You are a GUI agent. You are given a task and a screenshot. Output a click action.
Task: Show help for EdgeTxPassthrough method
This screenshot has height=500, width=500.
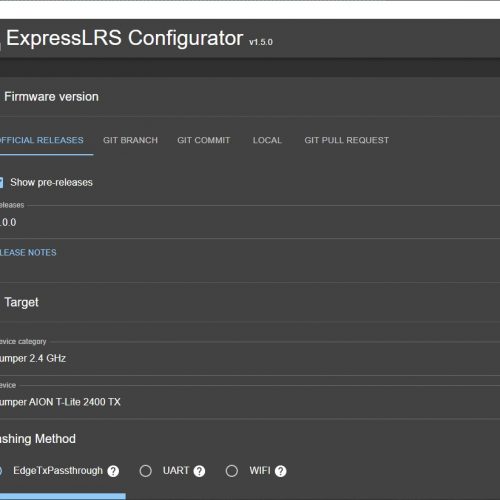(x=113, y=471)
